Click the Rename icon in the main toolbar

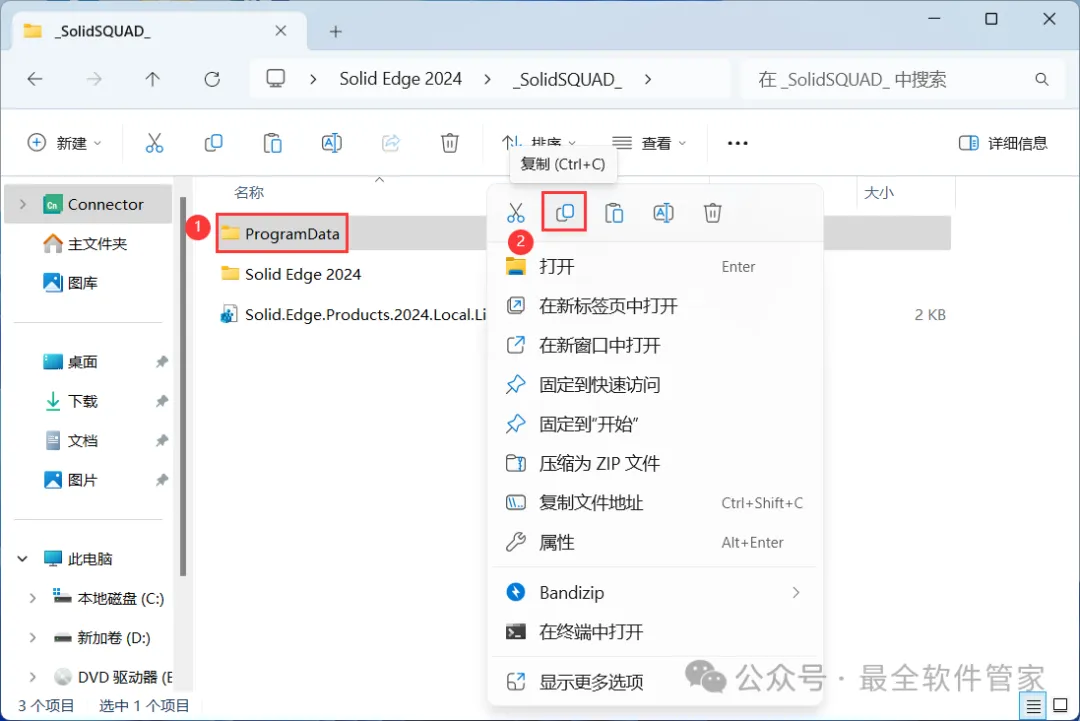tap(331, 143)
